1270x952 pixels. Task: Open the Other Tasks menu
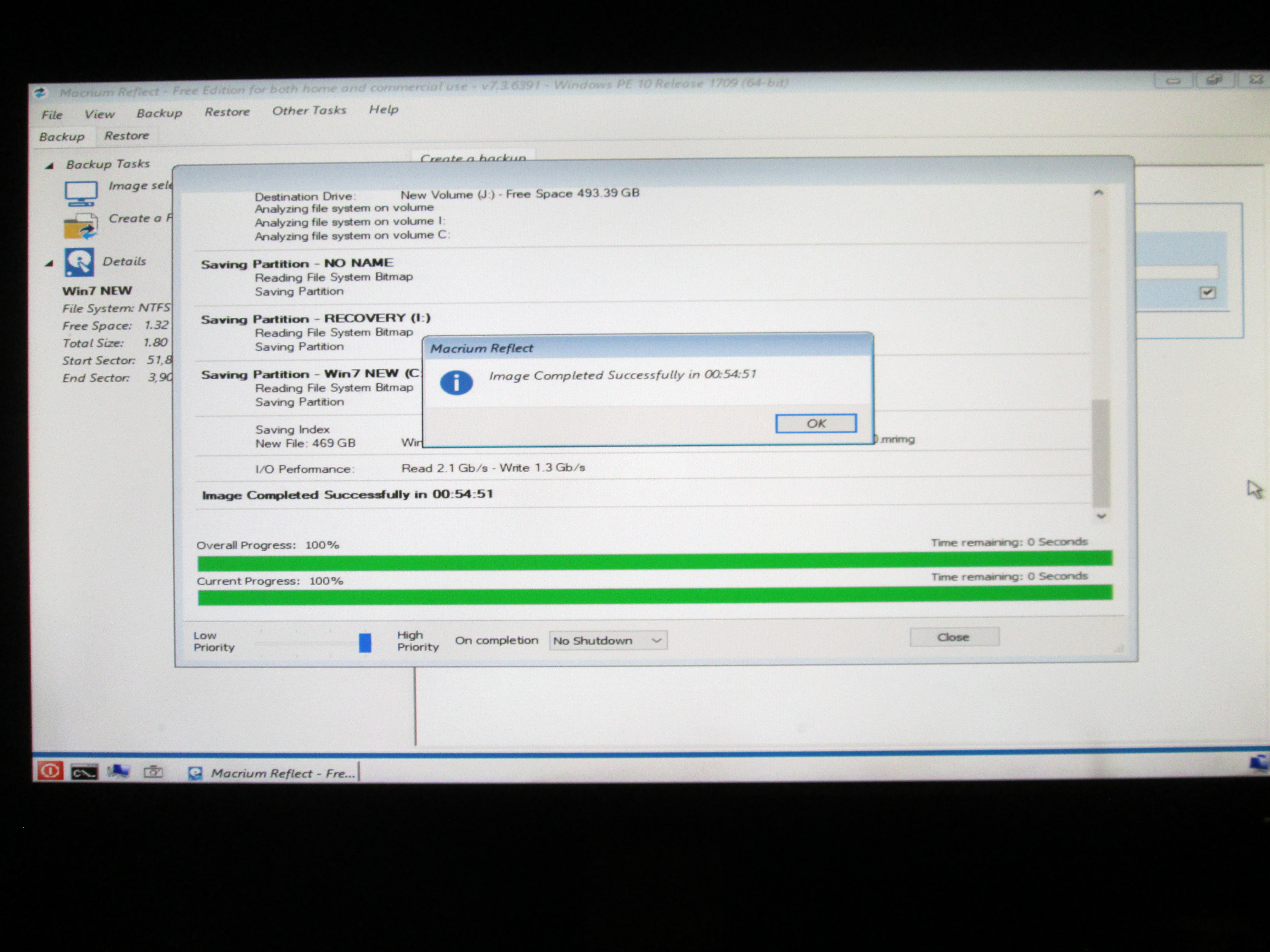(x=309, y=110)
